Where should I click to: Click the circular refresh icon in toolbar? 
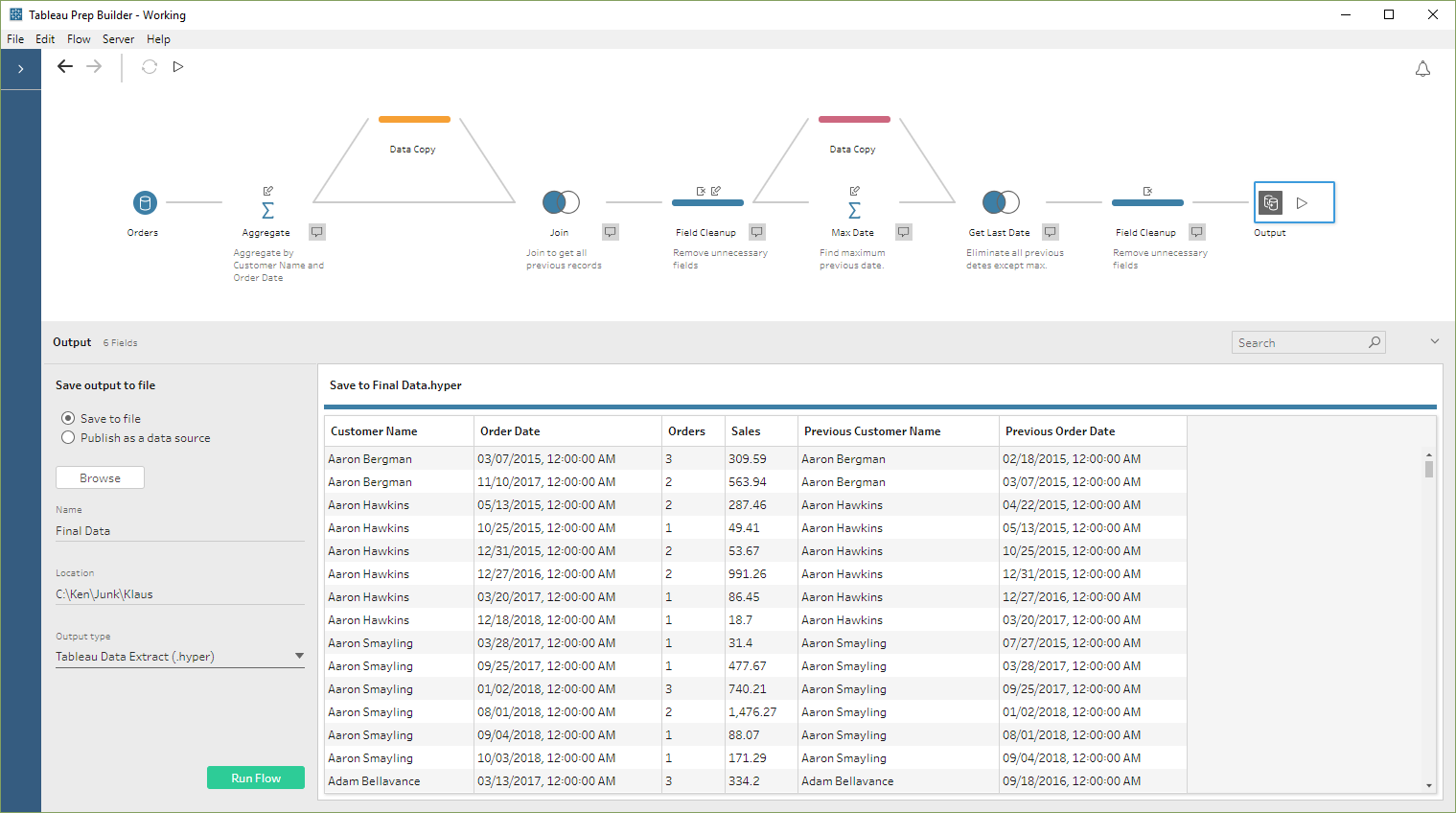pyautogui.click(x=150, y=66)
